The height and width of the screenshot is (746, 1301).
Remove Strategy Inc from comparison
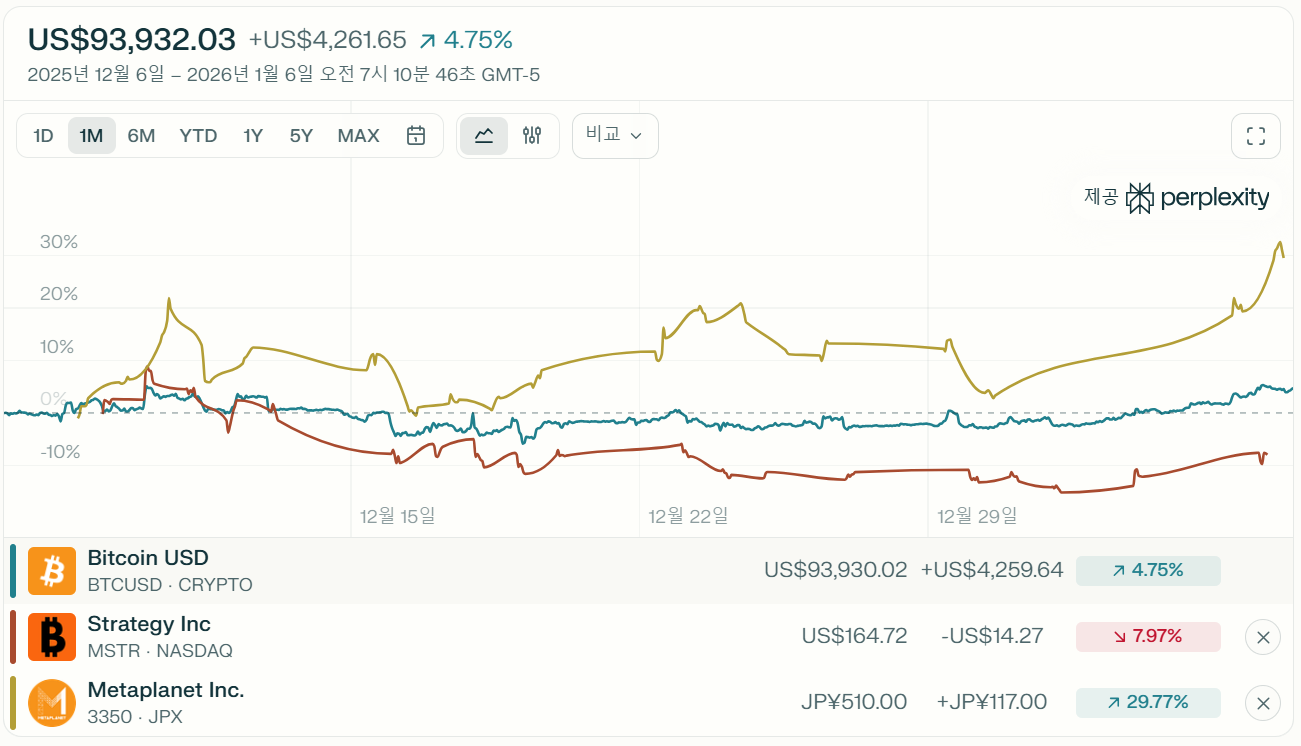coord(1263,637)
